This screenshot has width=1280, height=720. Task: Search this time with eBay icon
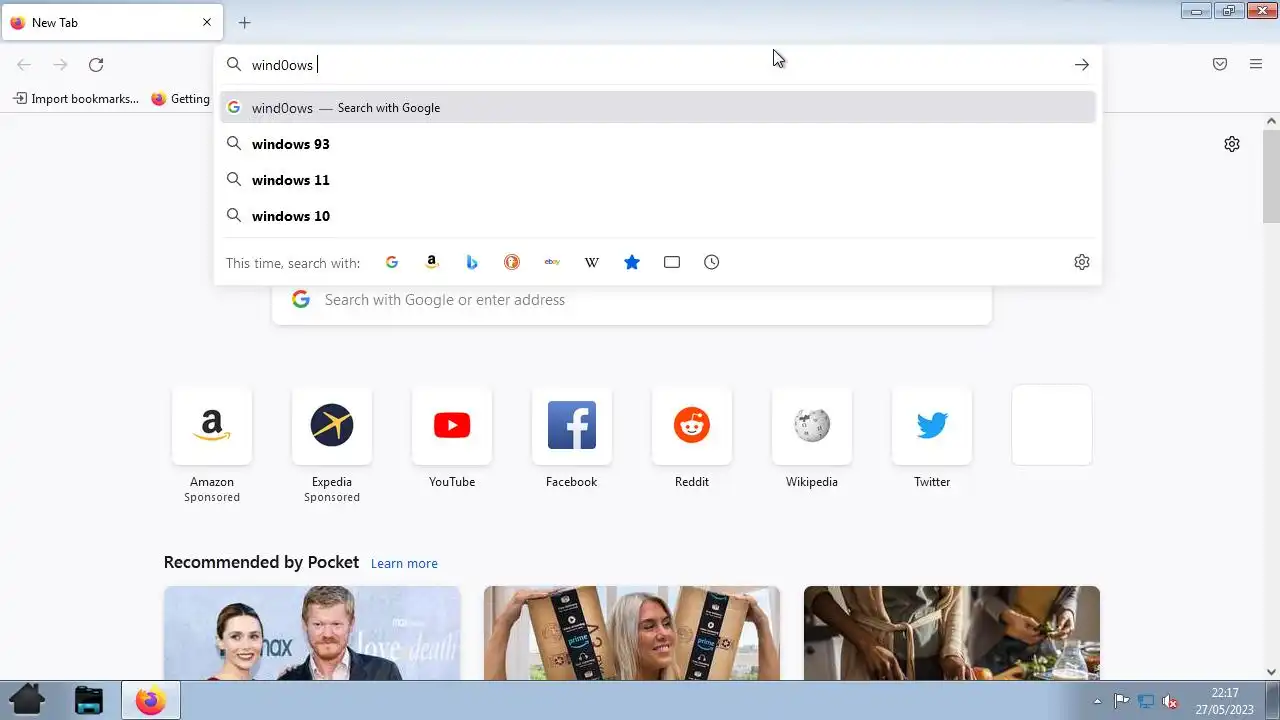tap(552, 262)
